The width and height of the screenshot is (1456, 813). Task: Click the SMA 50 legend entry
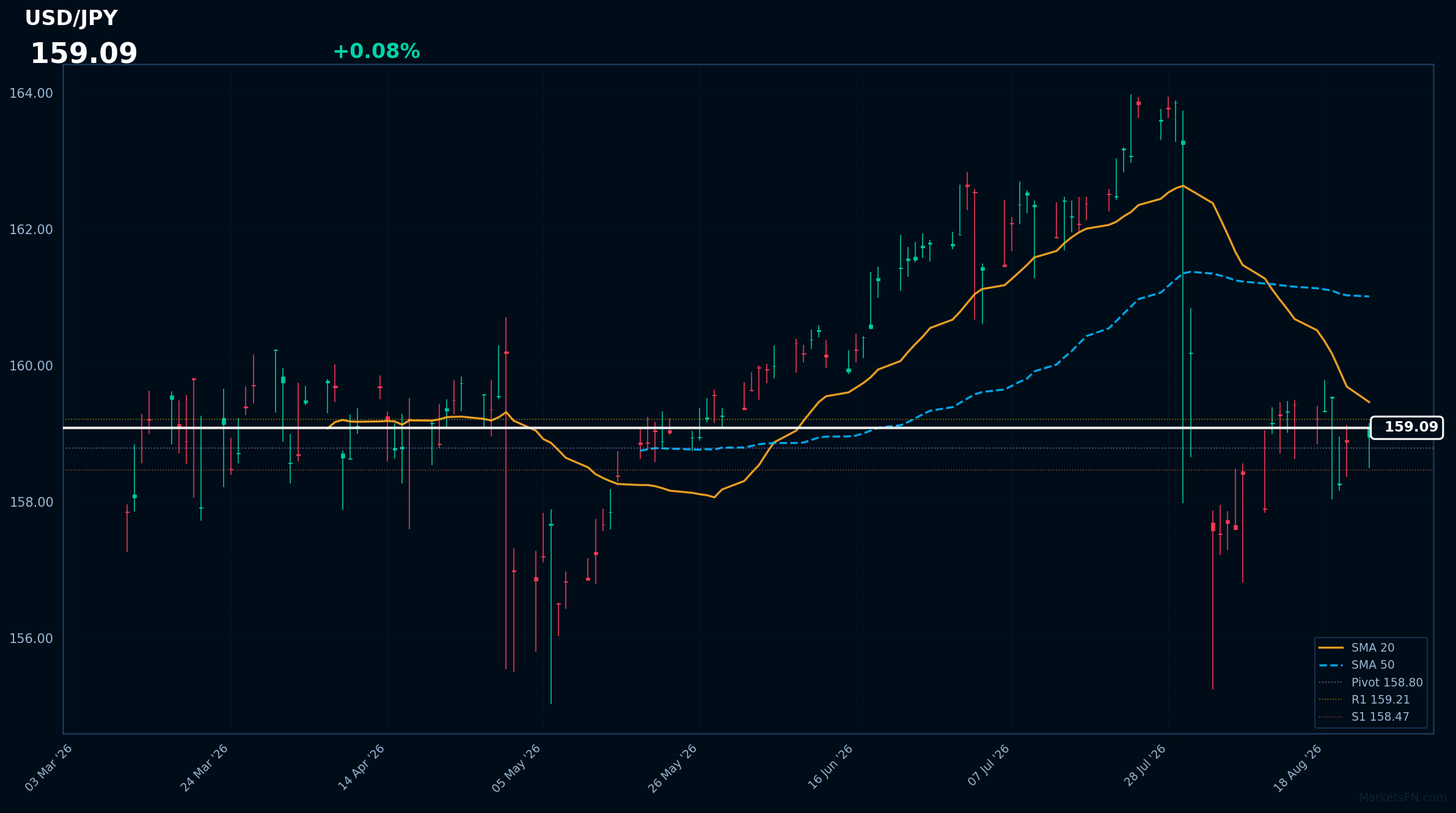click(x=1356, y=665)
